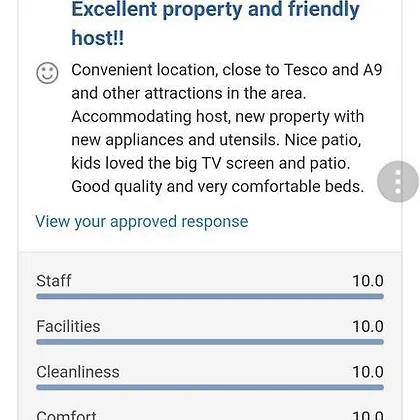Click the Comfort 10.0 score value
Screen dimensions: 420x420
pyautogui.click(x=368, y=415)
